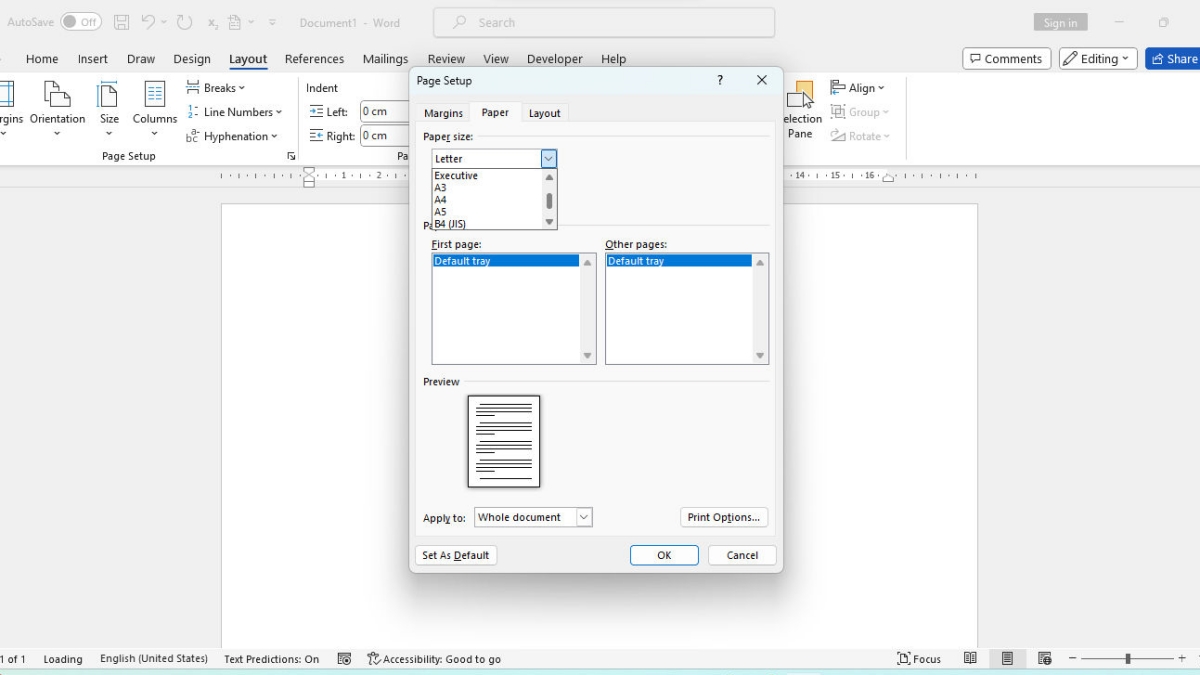Click the Save icon in title bar
Viewport: 1200px width, 675px height.
coord(121,22)
